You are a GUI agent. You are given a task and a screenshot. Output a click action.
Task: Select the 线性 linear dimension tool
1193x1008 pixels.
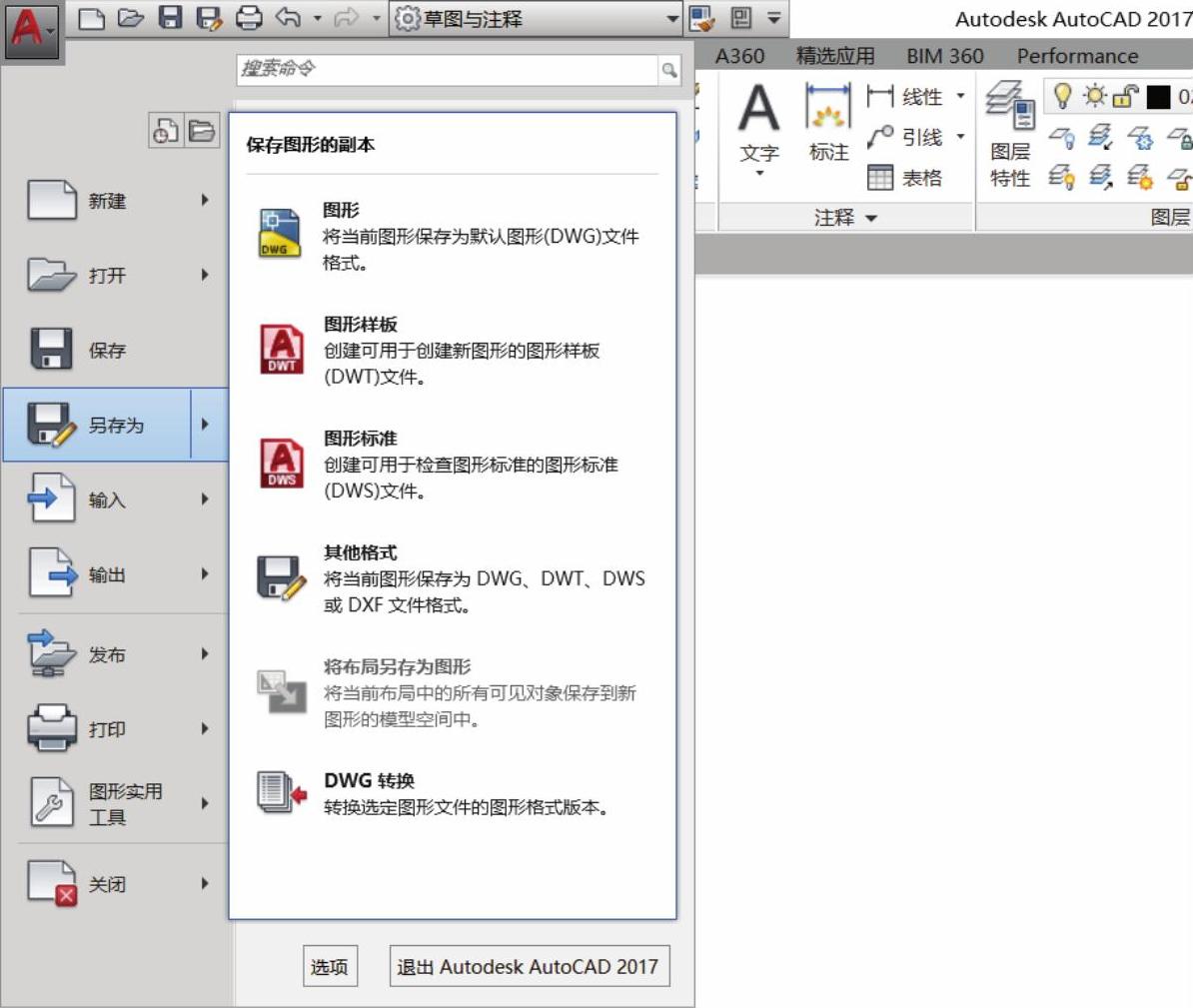click(905, 97)
